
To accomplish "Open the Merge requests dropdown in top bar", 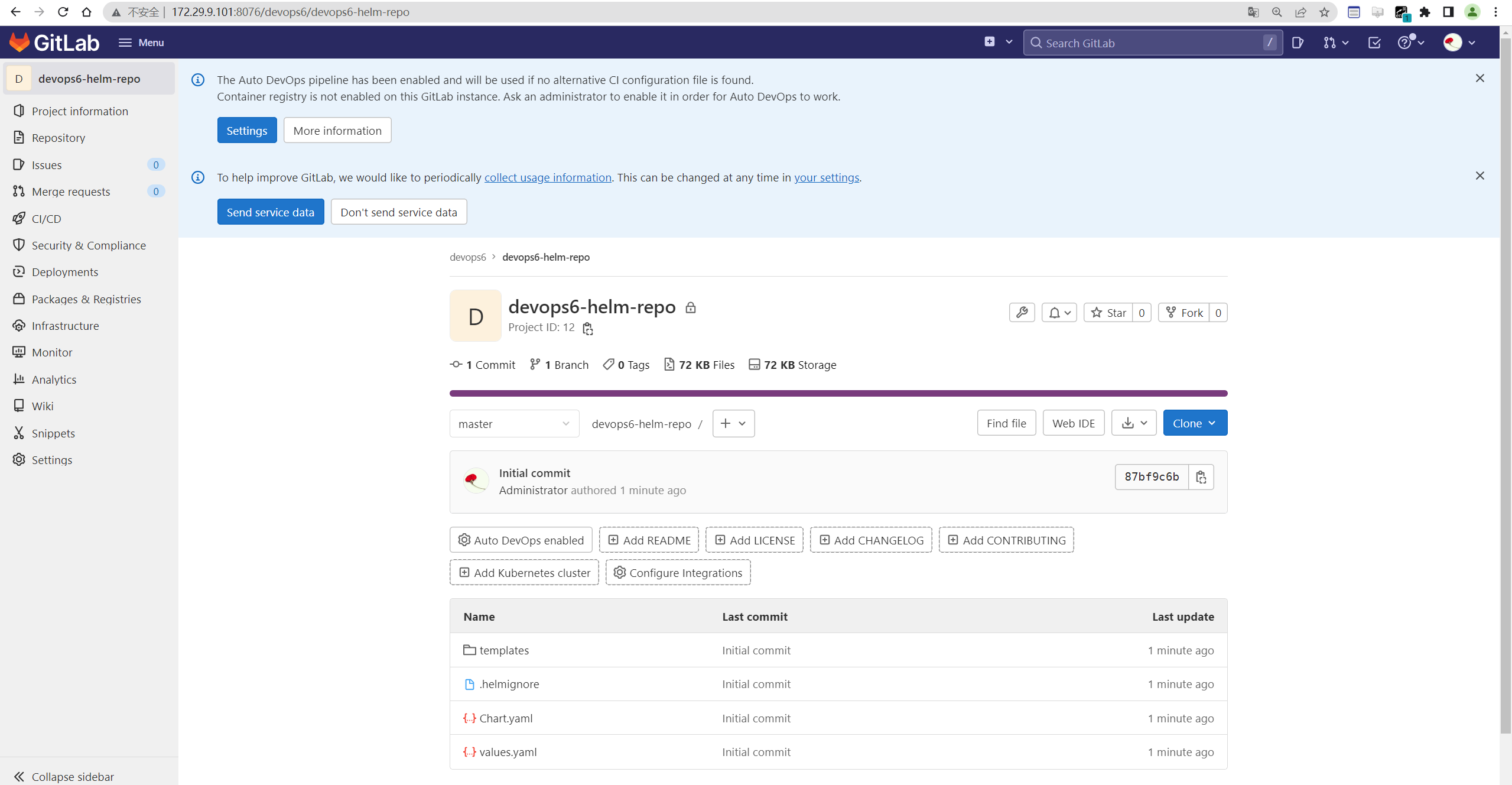I will click(1336, 43).
